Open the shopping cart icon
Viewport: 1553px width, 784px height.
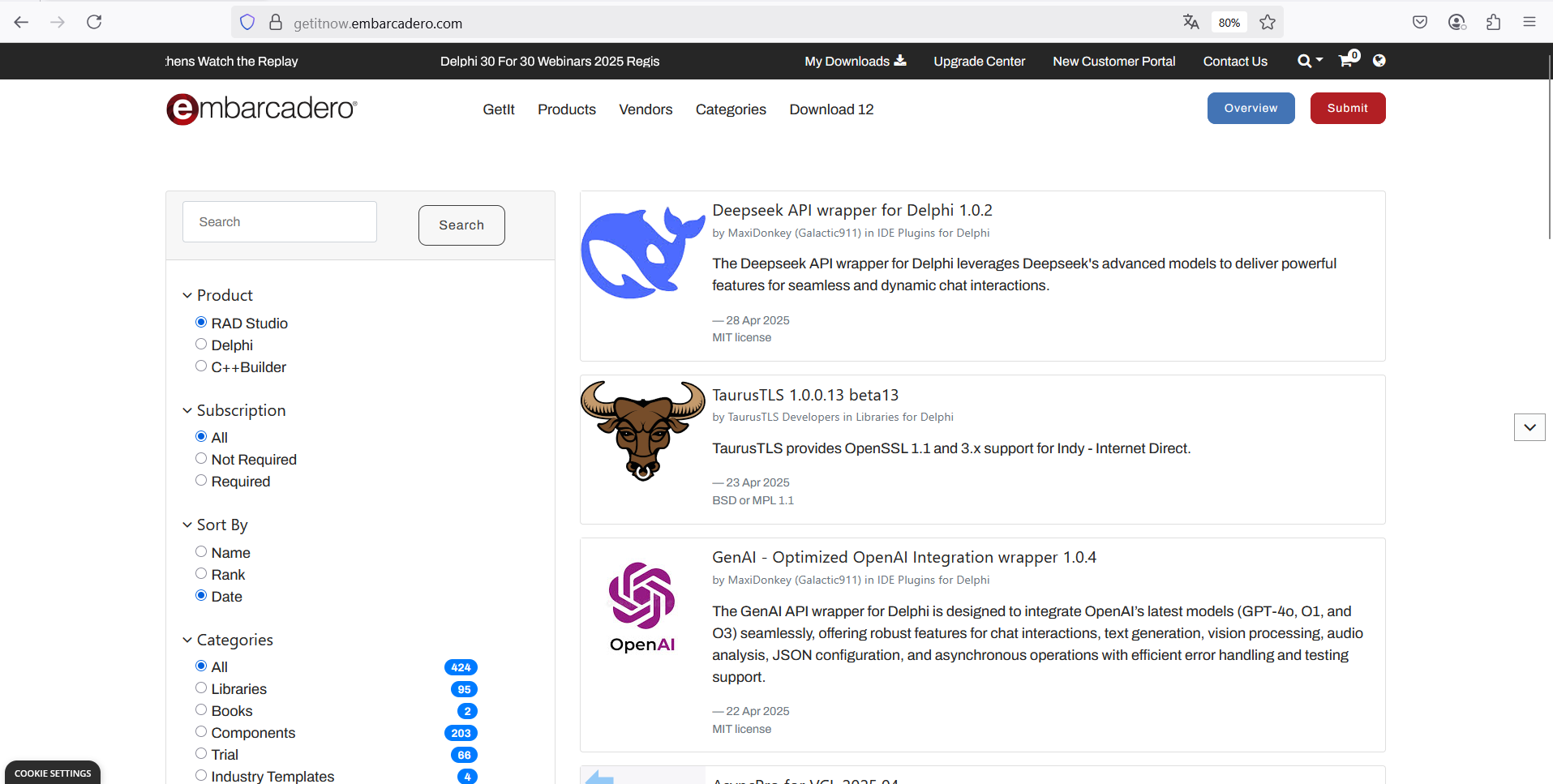point(1347,61)
